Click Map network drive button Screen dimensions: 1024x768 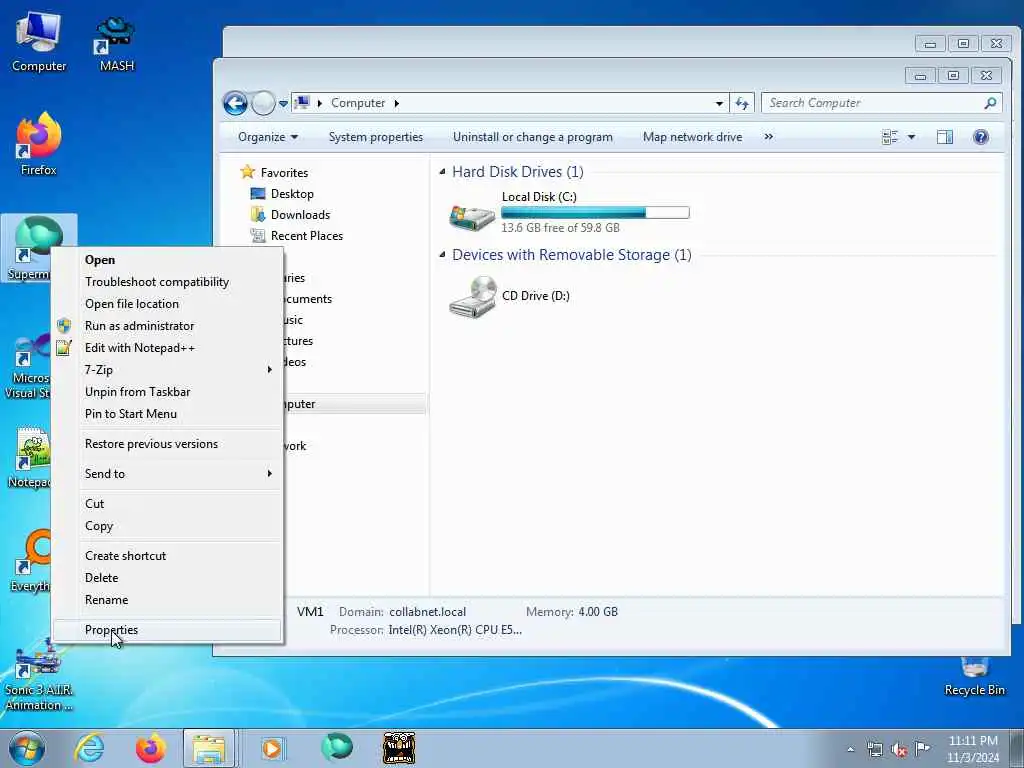pyautogui.click(x=692, y=137)
